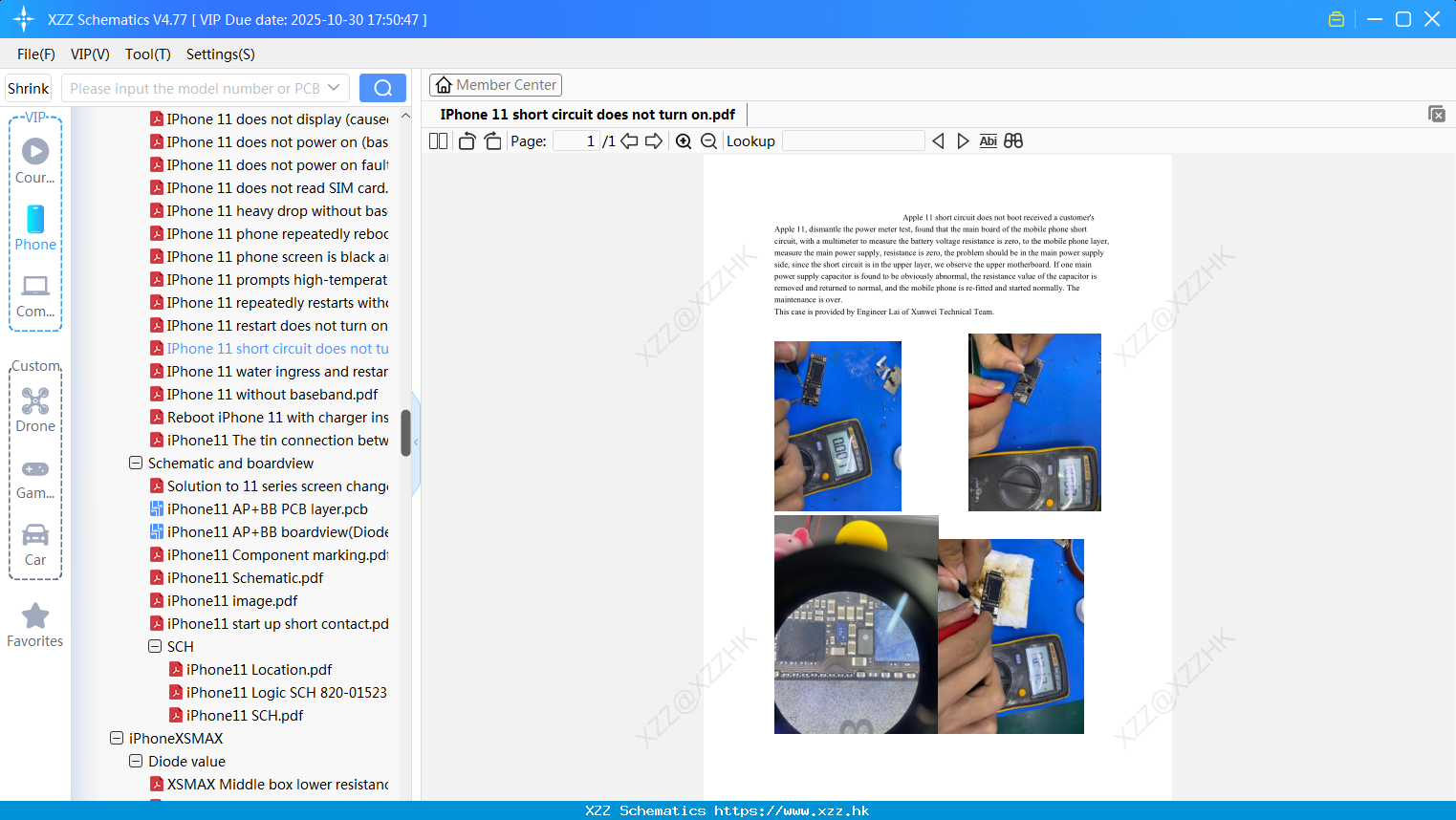This screenshot has width=1456, height=820.
Task: Open IPhone 11 does not read SIM card
Action: point(277,187)
